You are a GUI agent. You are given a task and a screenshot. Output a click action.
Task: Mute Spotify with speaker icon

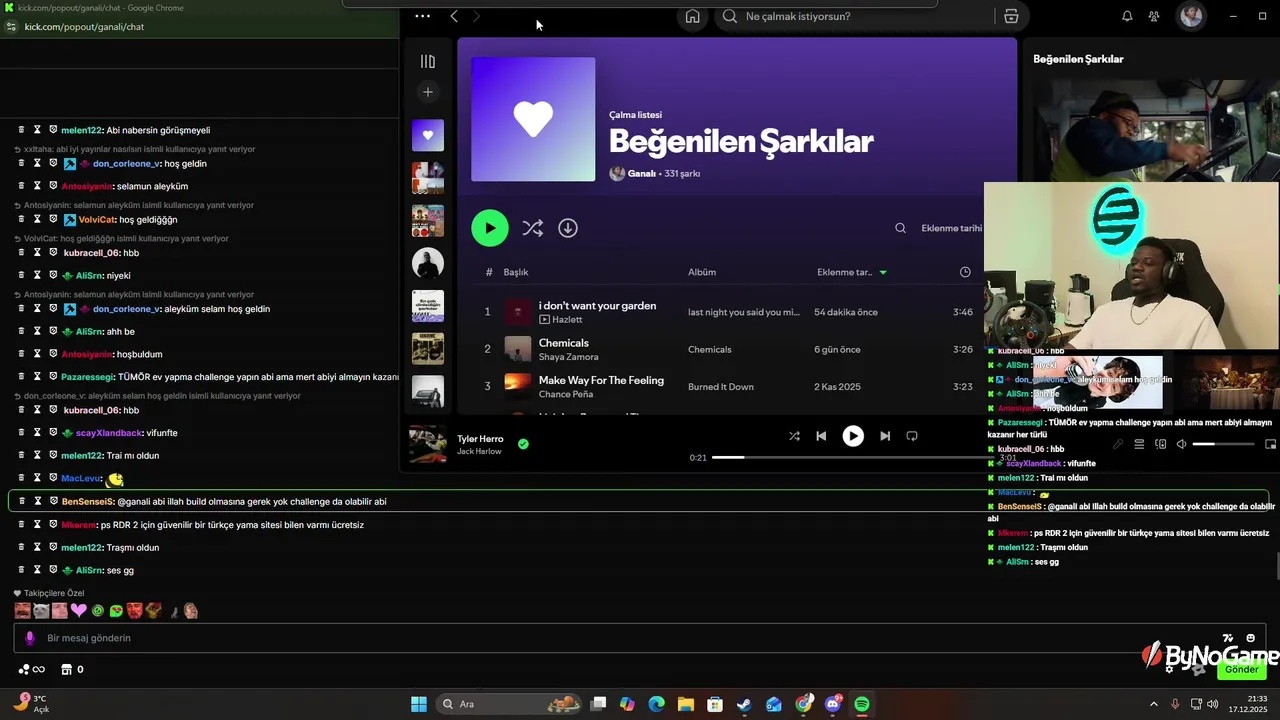point(1181,444)
